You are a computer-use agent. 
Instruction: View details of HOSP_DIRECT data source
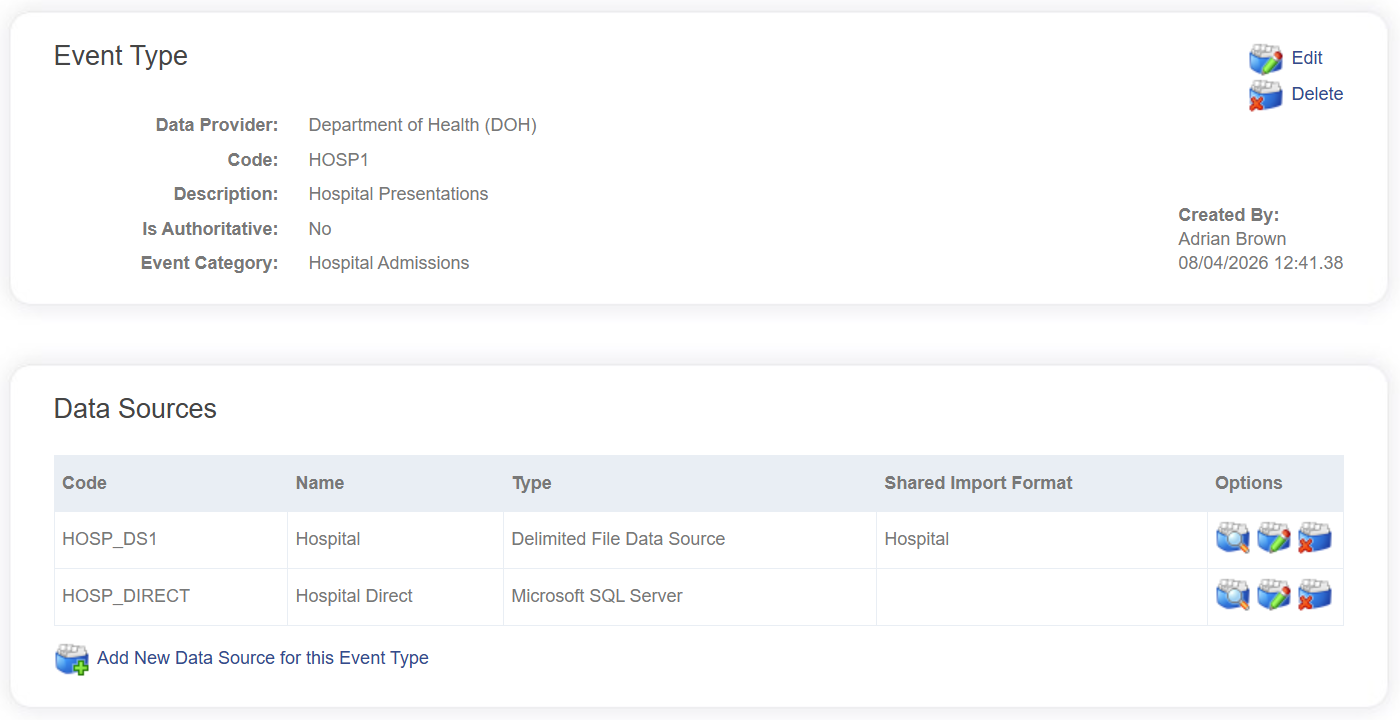click(1232, 596)
